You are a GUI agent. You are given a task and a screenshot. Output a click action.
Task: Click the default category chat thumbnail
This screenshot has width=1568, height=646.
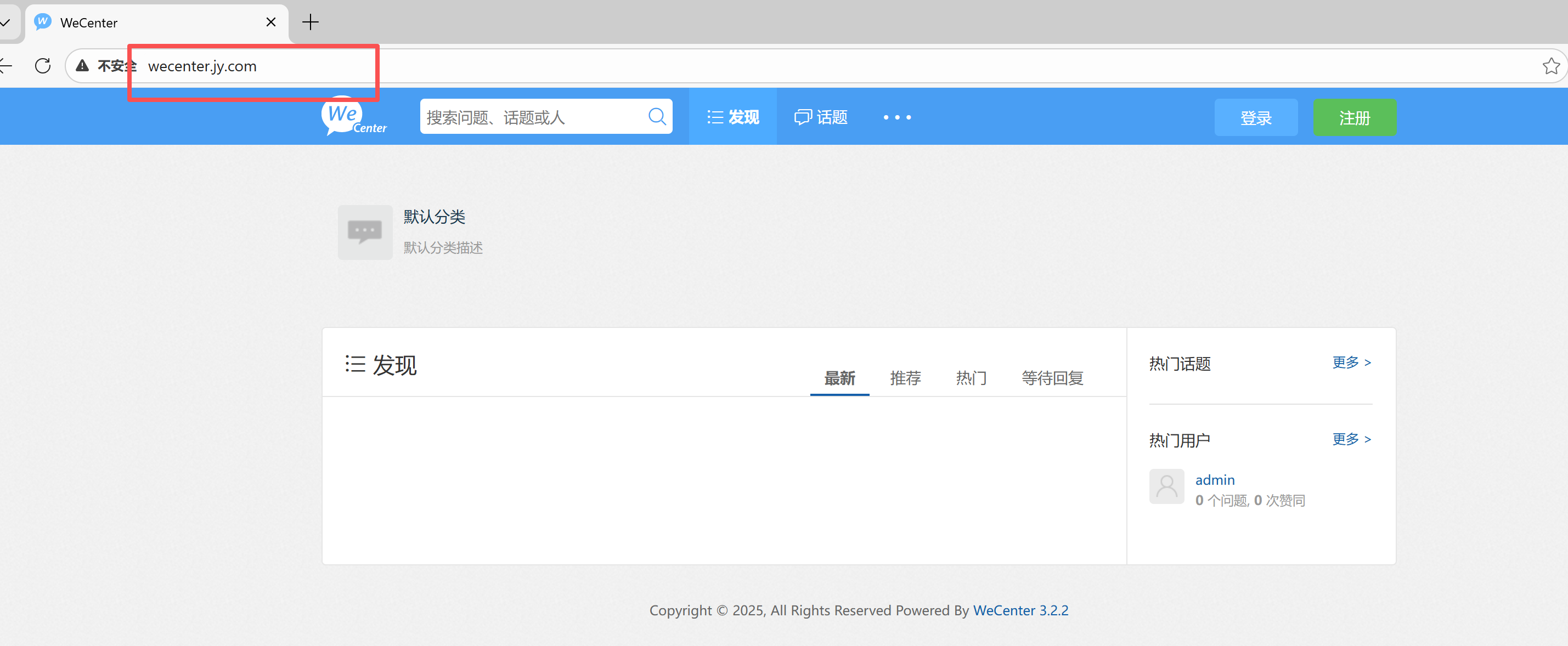pyautogui.click(x=365, y=233)
